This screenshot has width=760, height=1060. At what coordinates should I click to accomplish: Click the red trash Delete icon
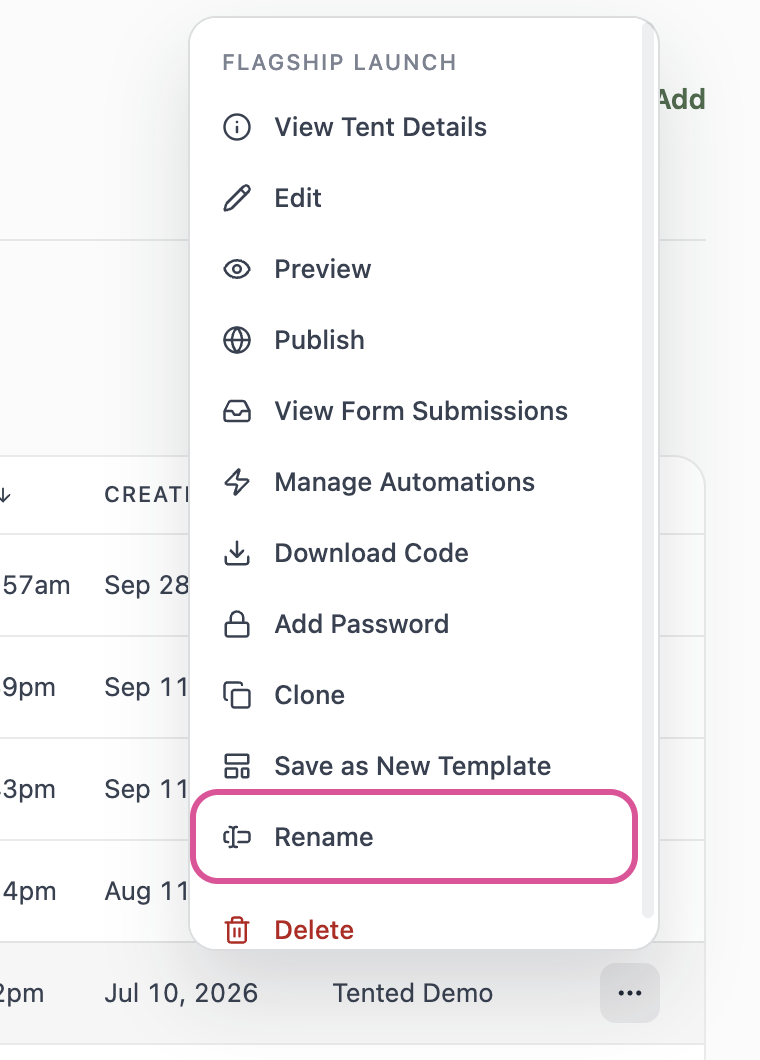(237, 930)
